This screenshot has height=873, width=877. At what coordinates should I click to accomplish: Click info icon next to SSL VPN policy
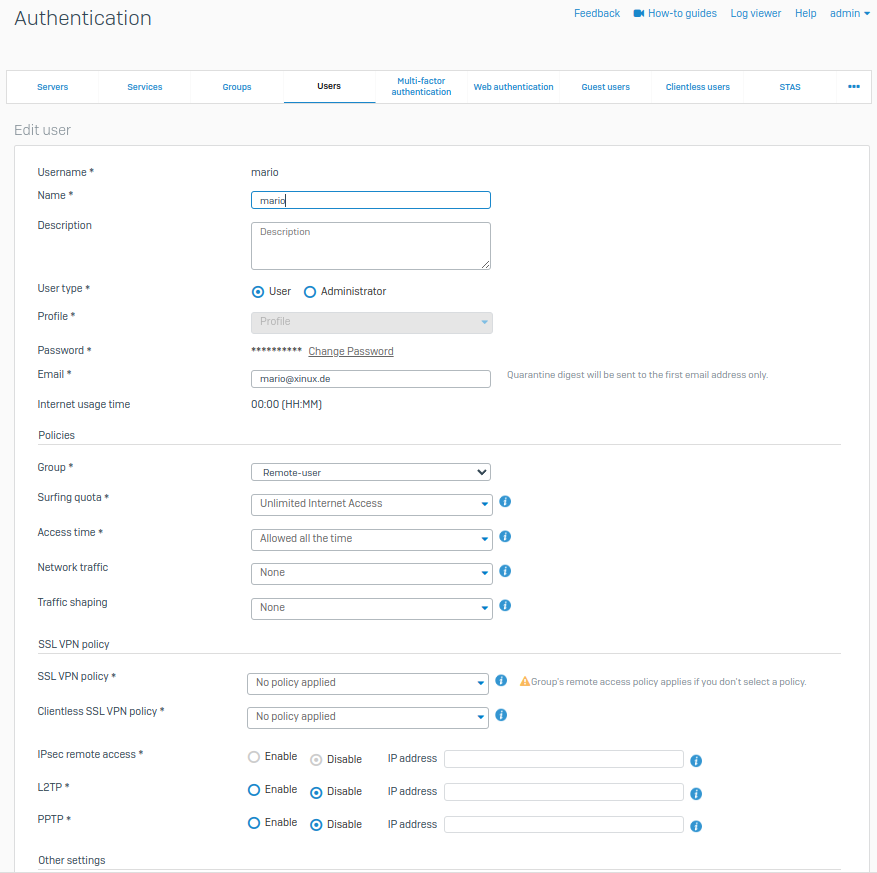[x=501, y=681]
